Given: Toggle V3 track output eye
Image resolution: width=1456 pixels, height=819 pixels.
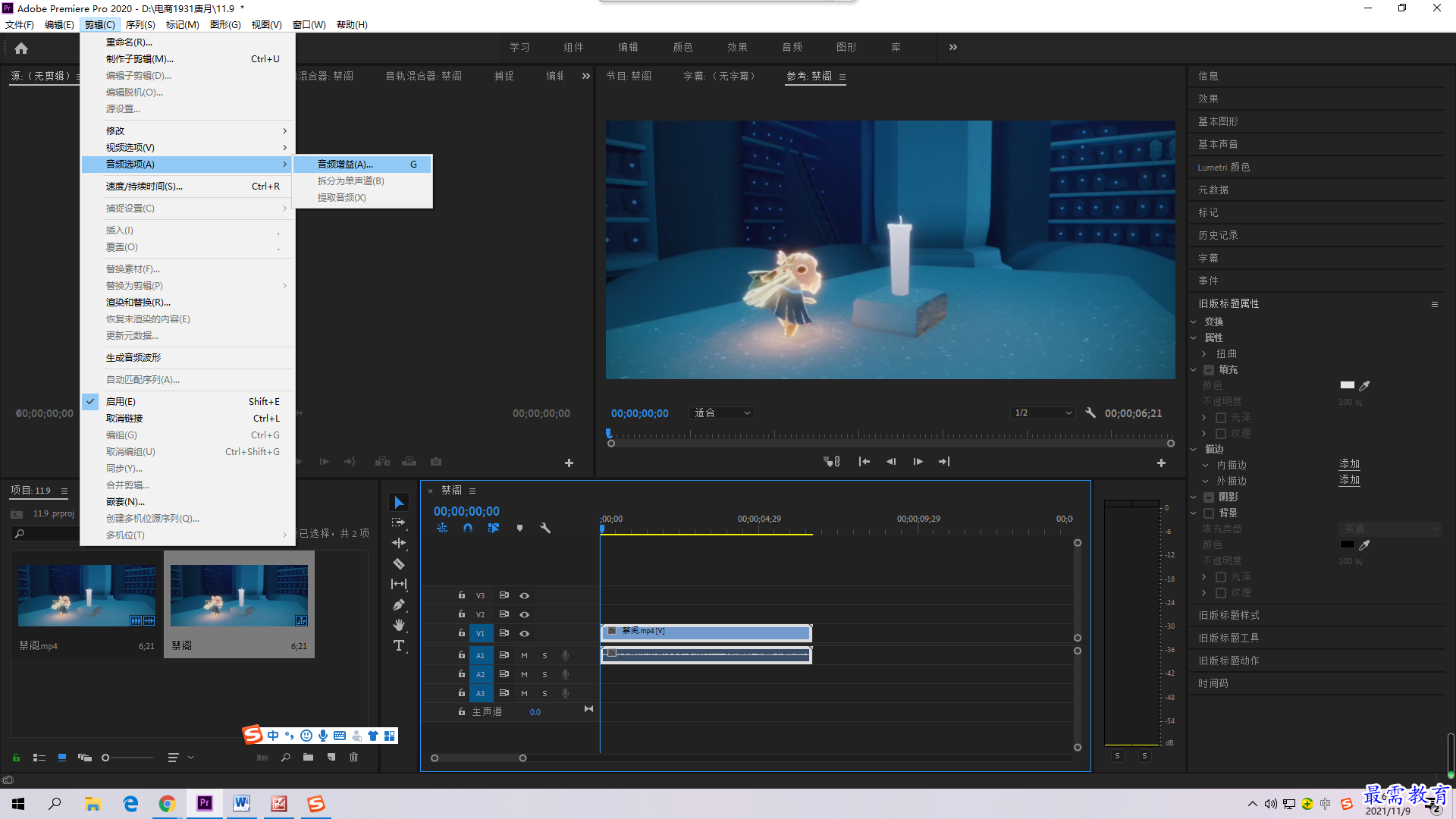Looking at the screenshot, I should click(524, 595).
